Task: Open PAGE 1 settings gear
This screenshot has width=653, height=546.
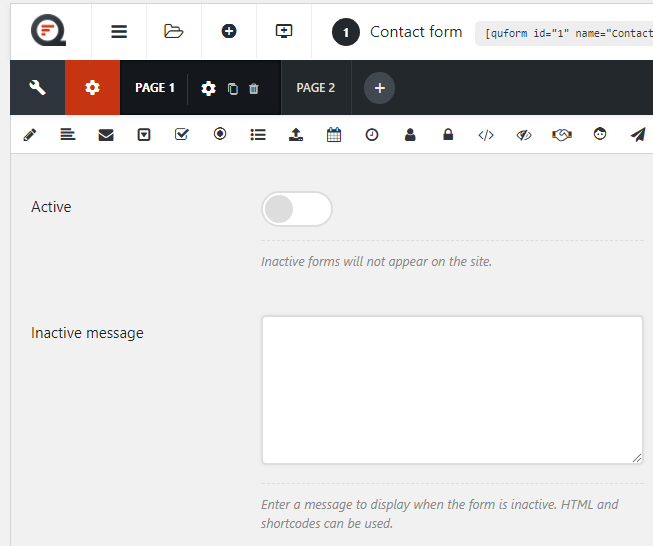Action: [209, 88]
